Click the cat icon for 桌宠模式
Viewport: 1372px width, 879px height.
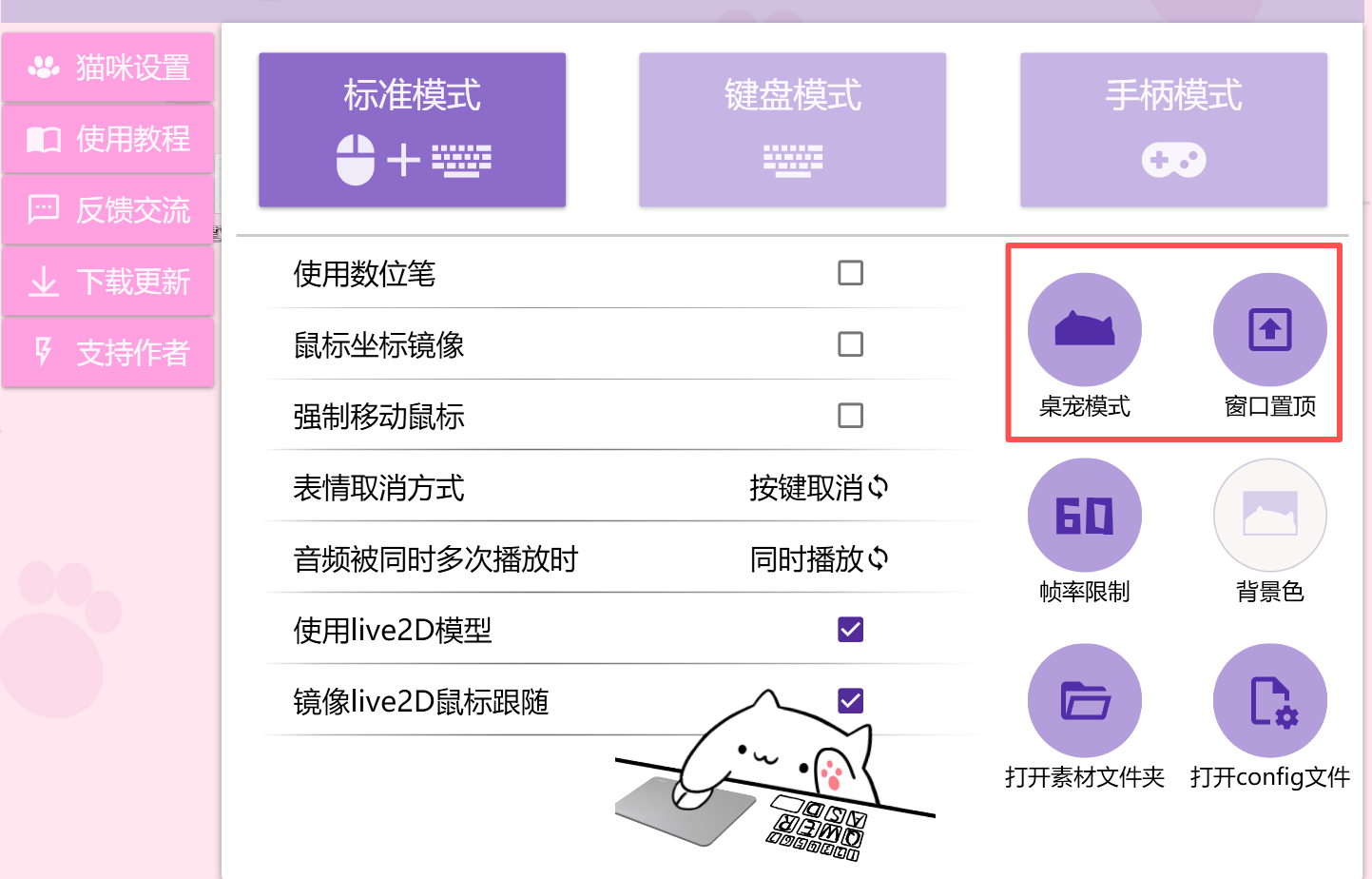(1084, 329)
